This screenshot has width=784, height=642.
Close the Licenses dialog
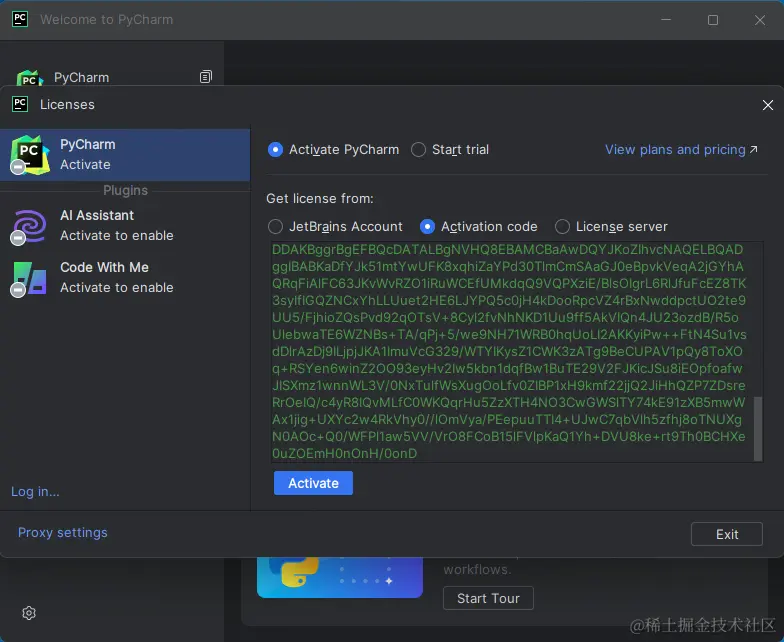click(768, 105)
